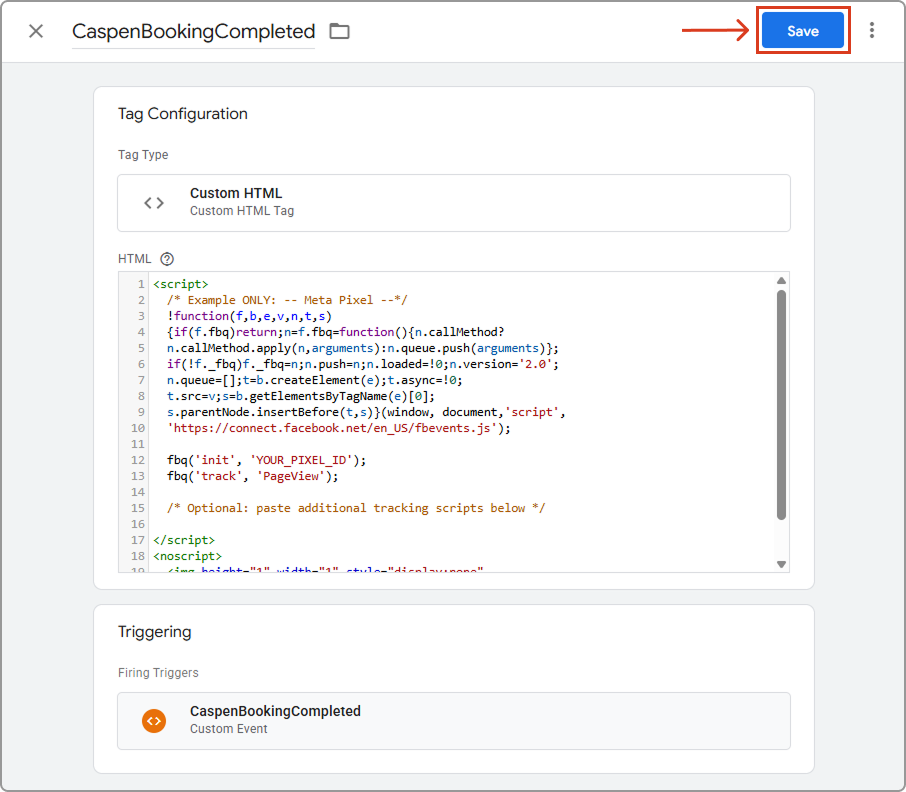
Task: Select the Custom HTML tag type row
Action: (x=453, y=203)
